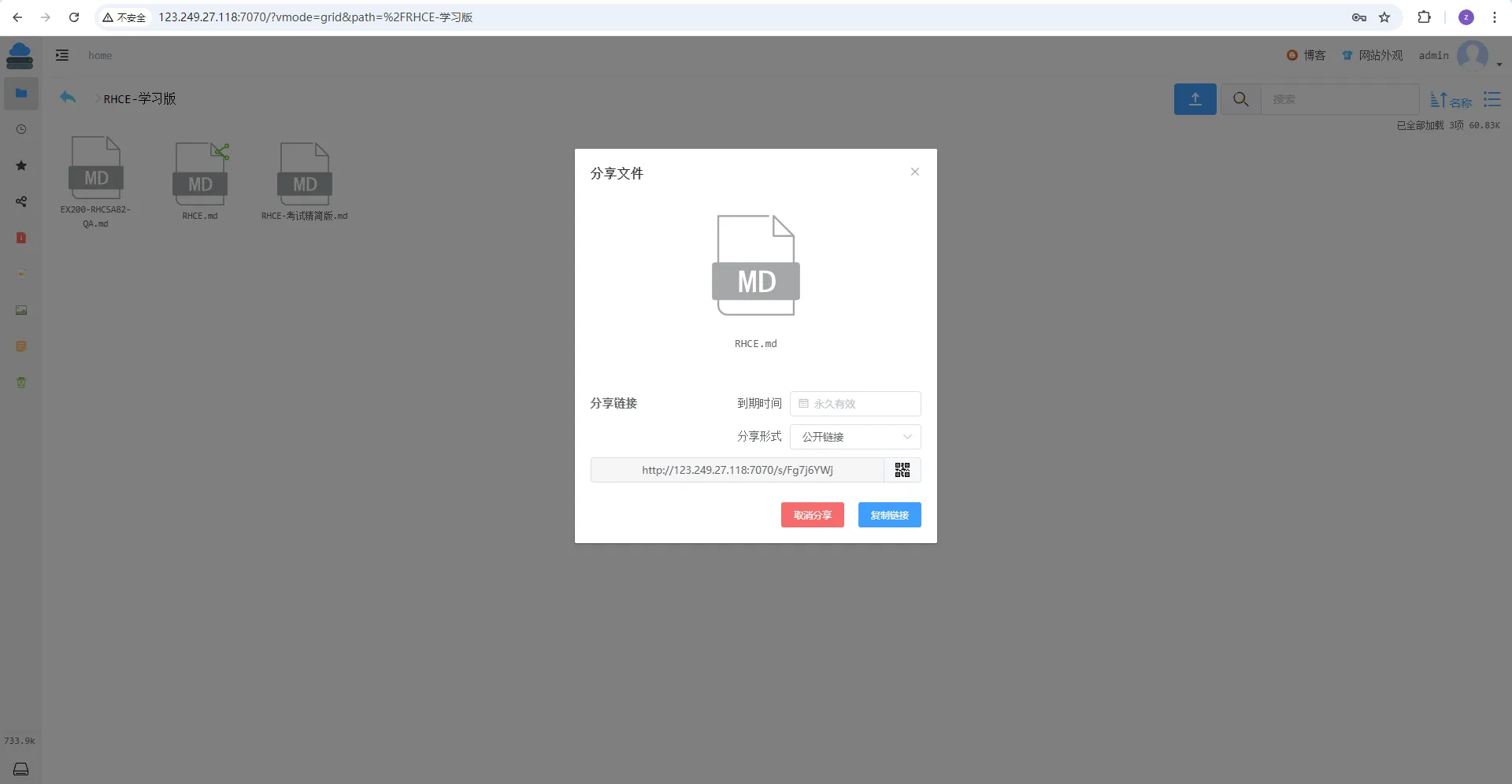Open the 网站外观 link
The height and width of the screenshot is (784, 1512).
(1373, 55)
